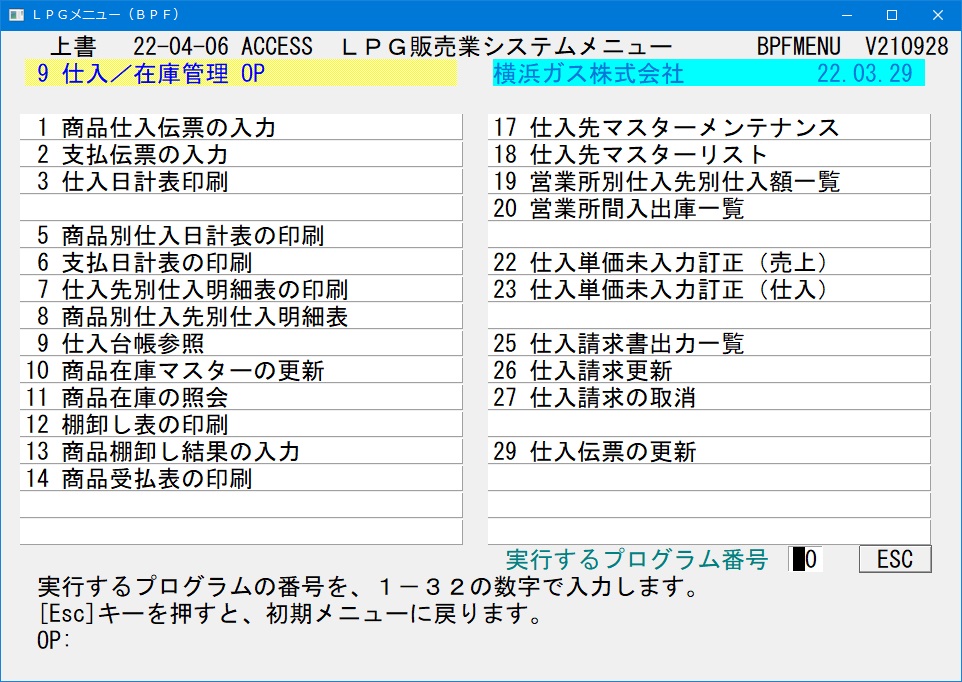This screenshot has height=682, width=962.
Task: Click the OP: prompt line
Action: click(54, 640)
